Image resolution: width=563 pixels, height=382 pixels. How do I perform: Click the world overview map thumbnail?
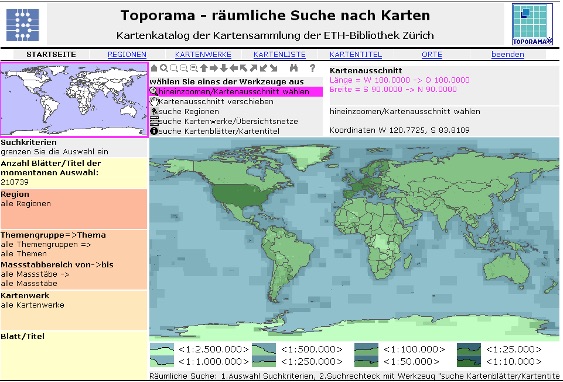(74, 100)
